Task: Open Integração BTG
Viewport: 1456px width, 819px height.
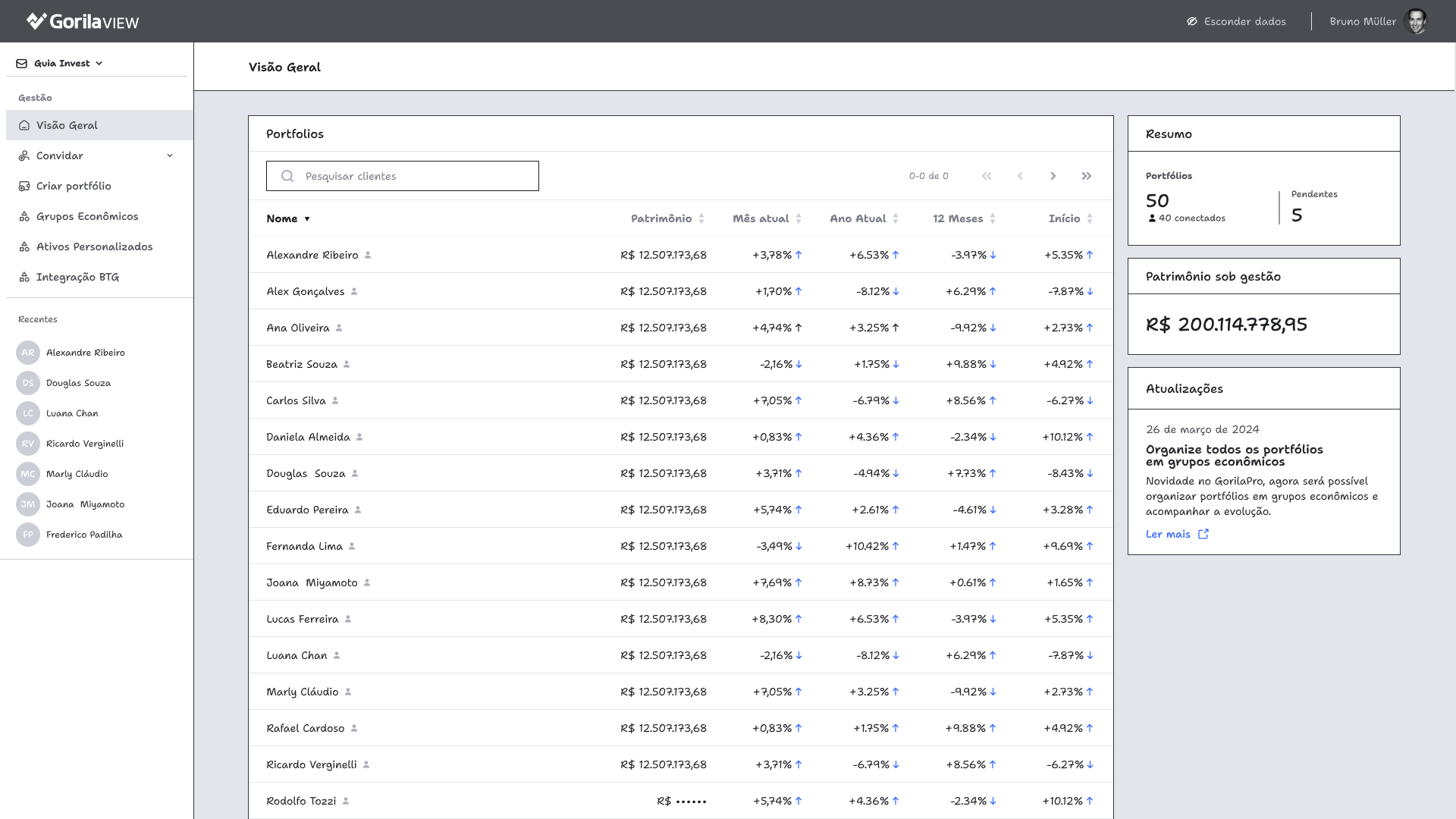Action: coord(77,277)
